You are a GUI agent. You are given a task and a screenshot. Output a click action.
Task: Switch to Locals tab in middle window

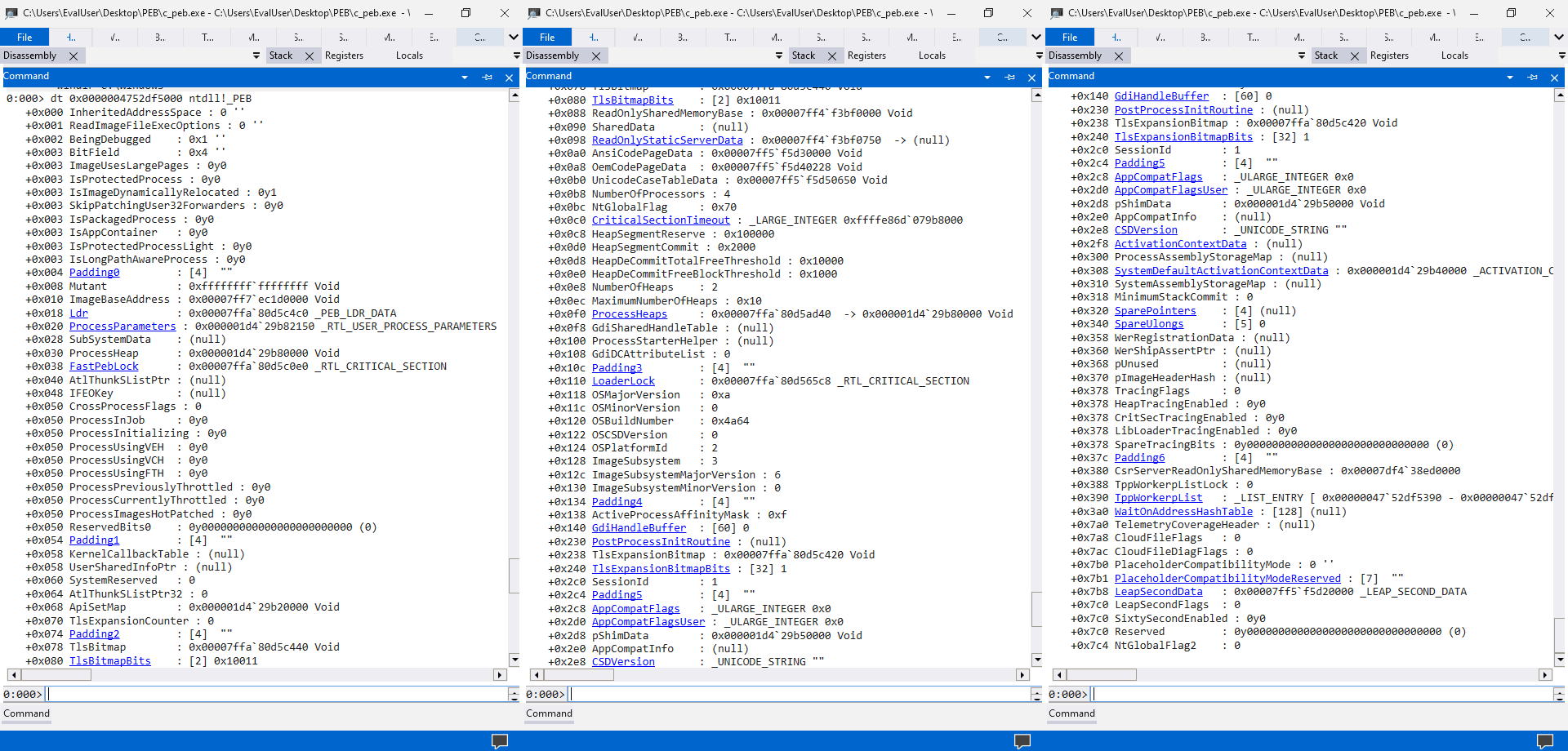tap(932, 56)
